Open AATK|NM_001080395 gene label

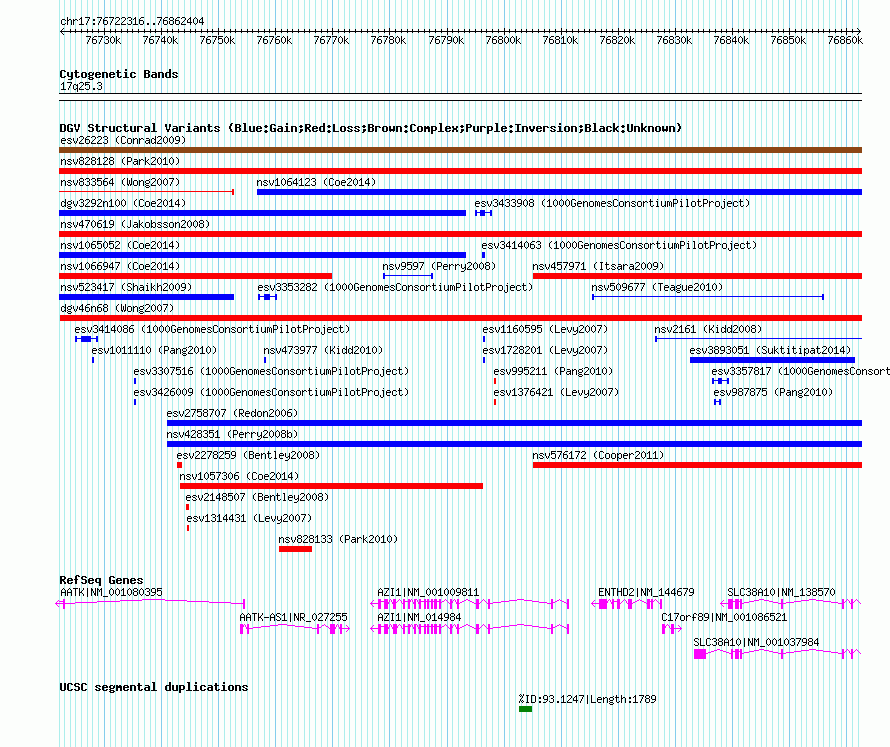point(111,592)
